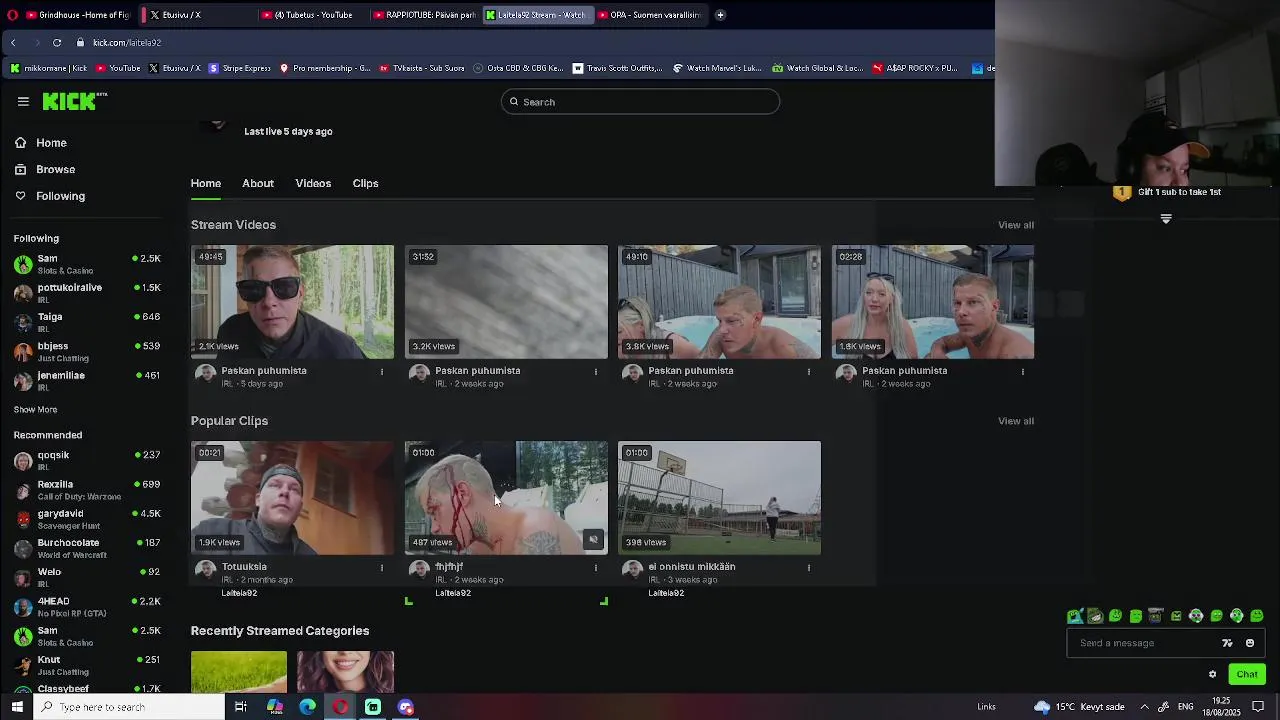Open Windows notification center
This screenshot has width=1280, height=720.
[1258, 707]
